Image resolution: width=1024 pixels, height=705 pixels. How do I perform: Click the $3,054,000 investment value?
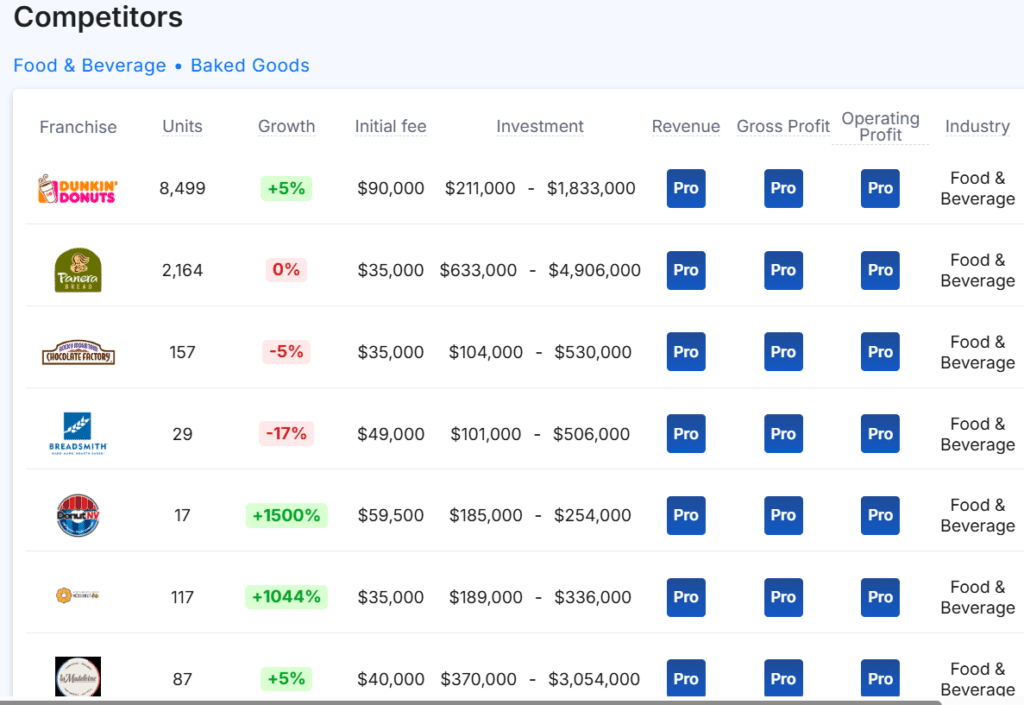(594, 679)
